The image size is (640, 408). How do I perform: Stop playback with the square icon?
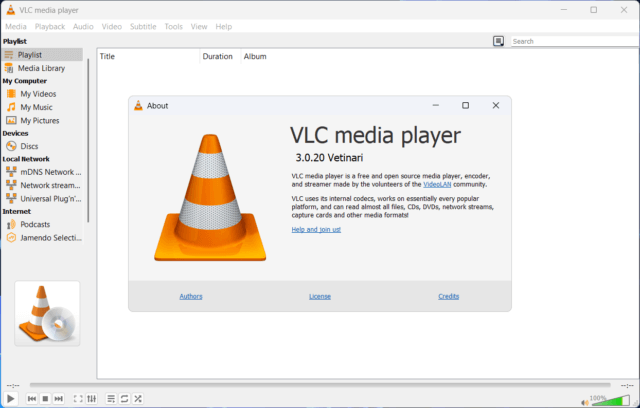(45, 399)
